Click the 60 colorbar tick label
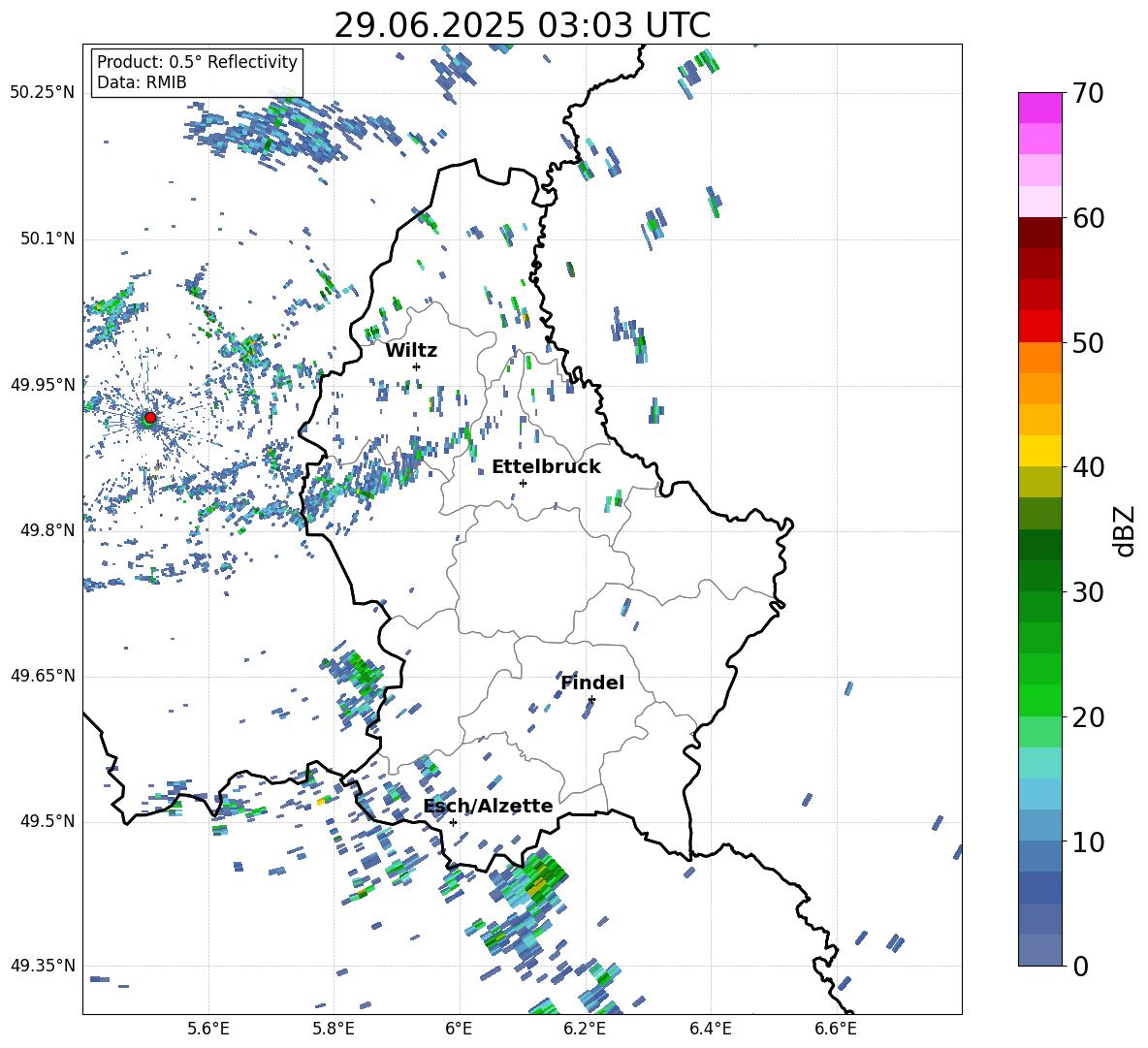1148x1048 pixels. coord(1089,218)
